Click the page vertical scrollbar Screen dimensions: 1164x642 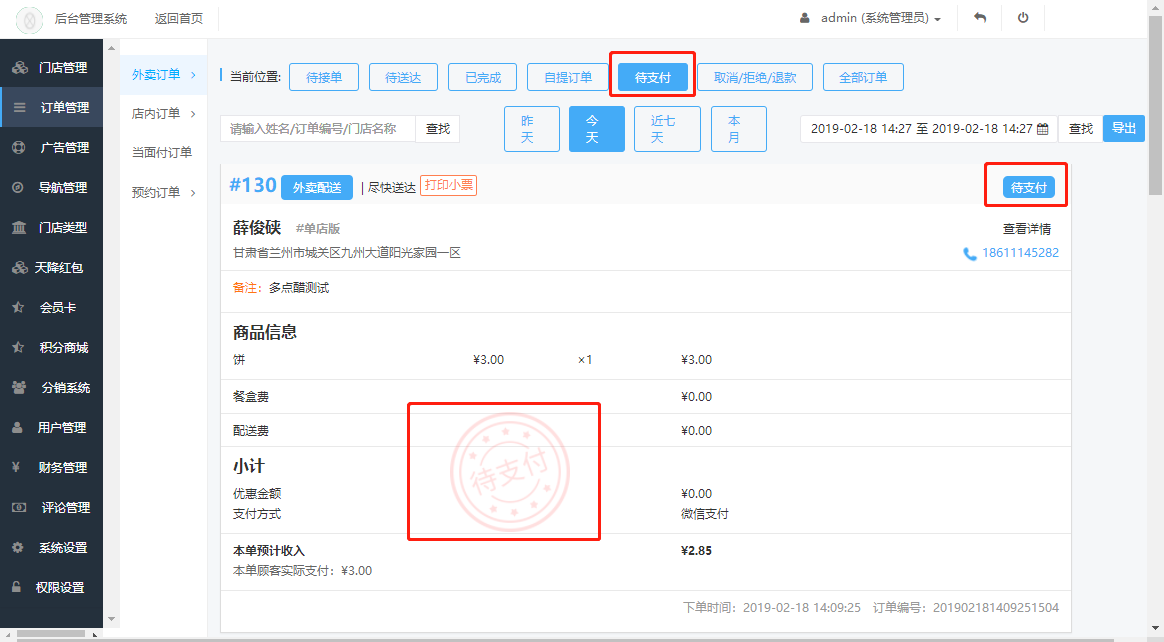(x=1155, y=104)
